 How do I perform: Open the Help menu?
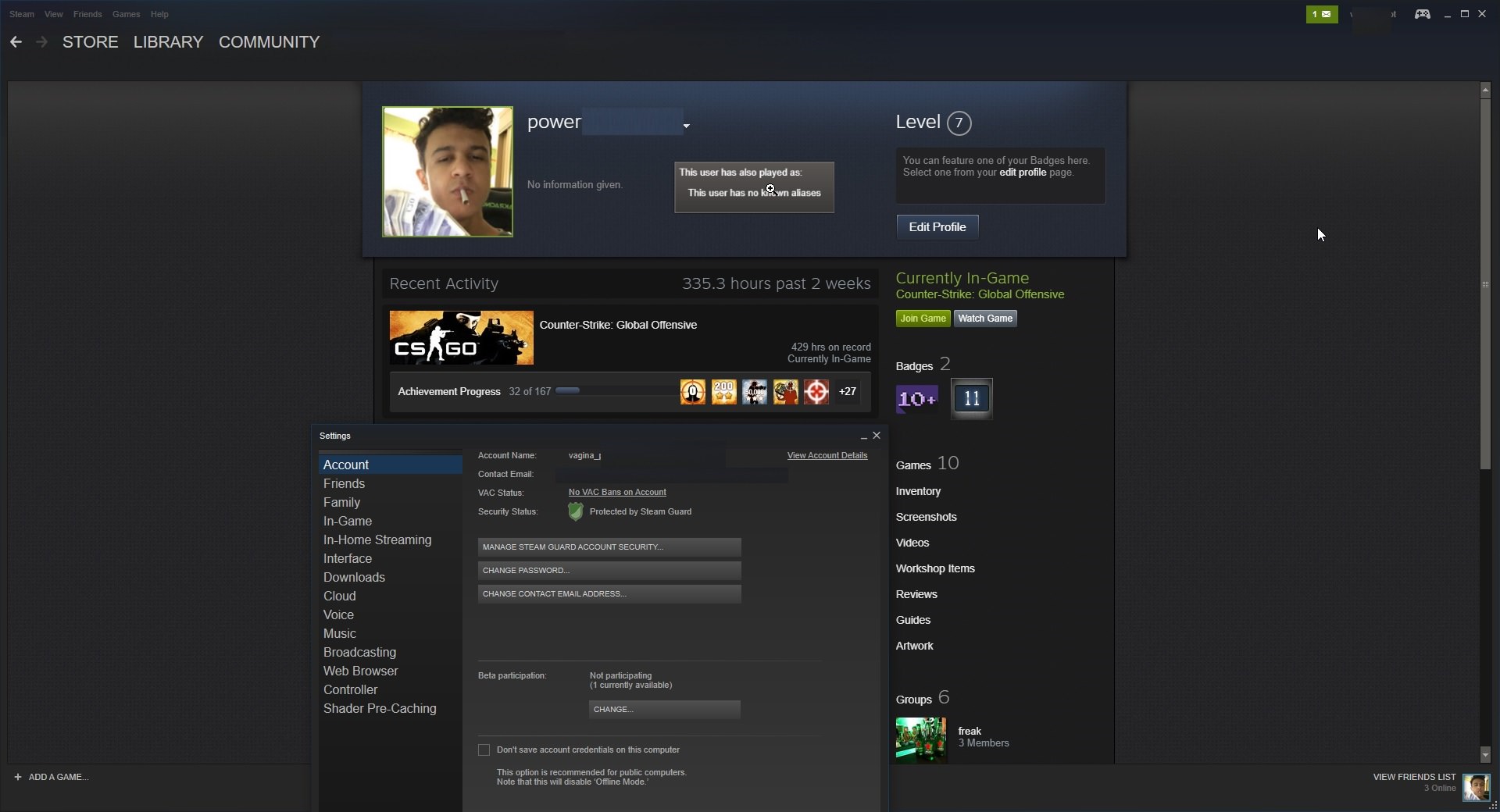pos(159,14)
